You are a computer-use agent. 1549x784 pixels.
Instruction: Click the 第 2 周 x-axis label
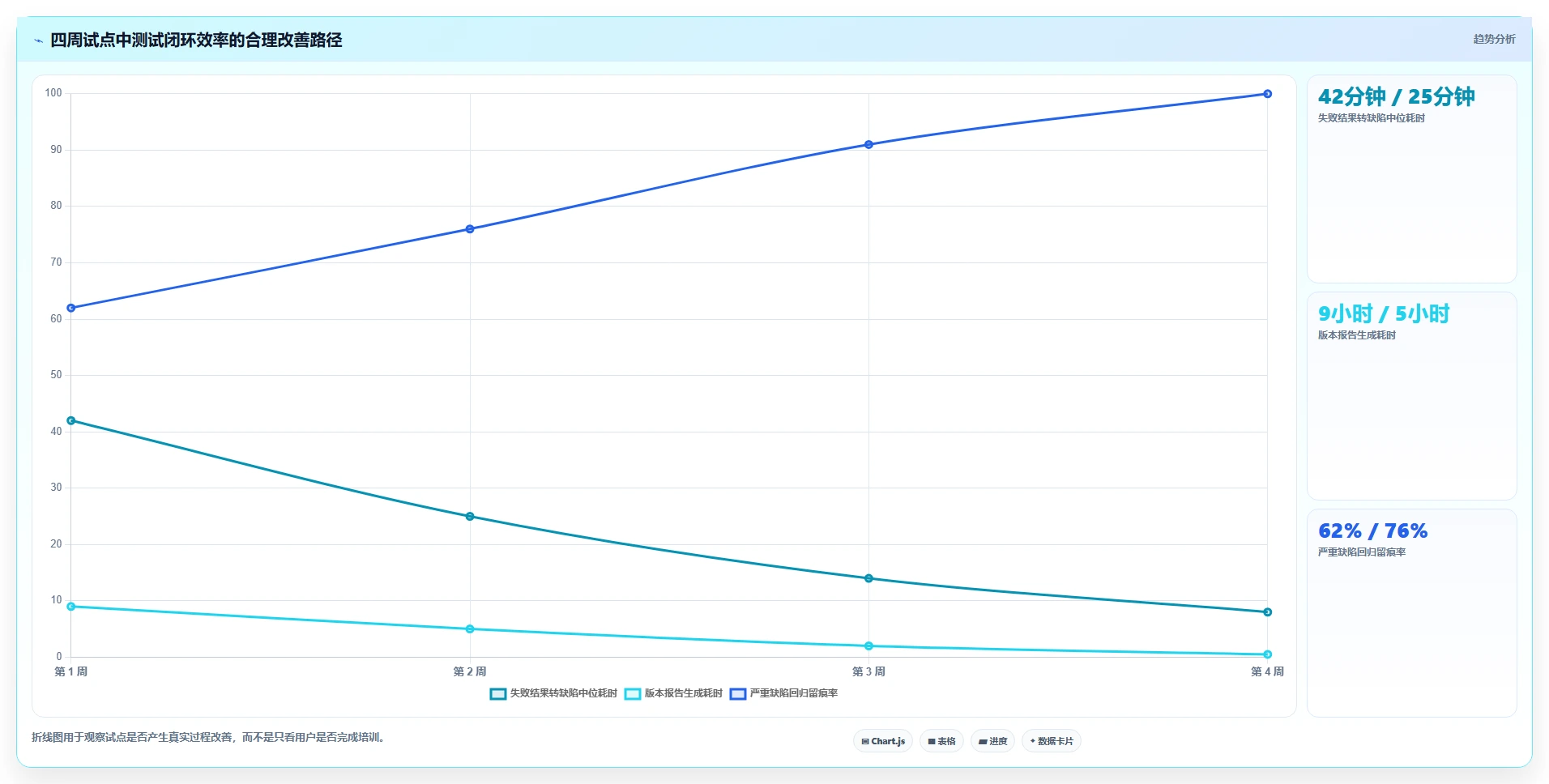pos(470,671)
